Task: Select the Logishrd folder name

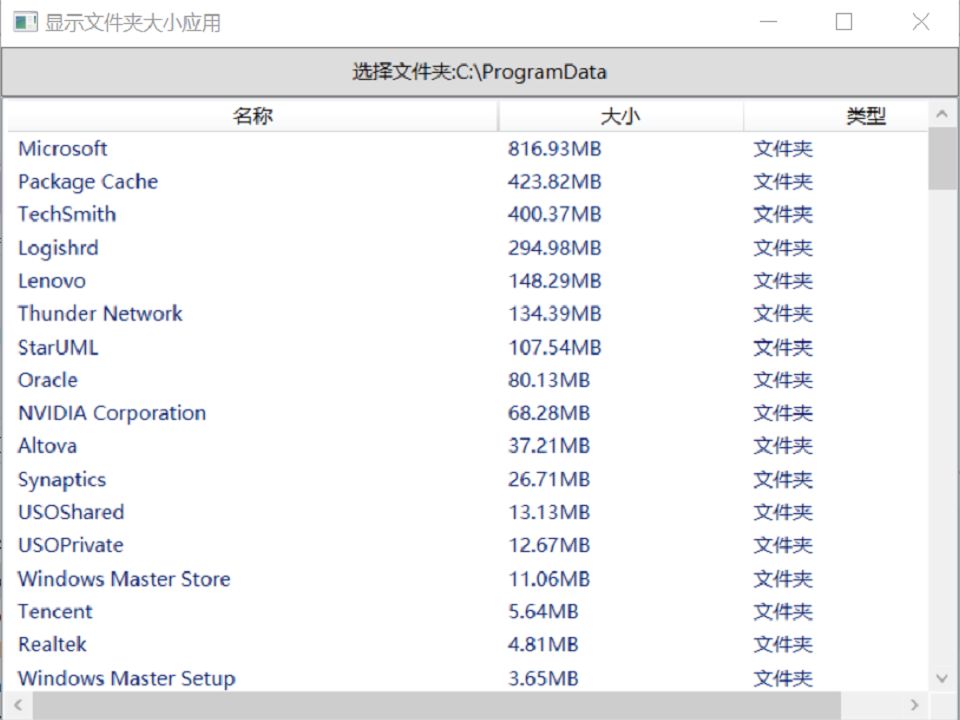Action: [x=58, y=248]
